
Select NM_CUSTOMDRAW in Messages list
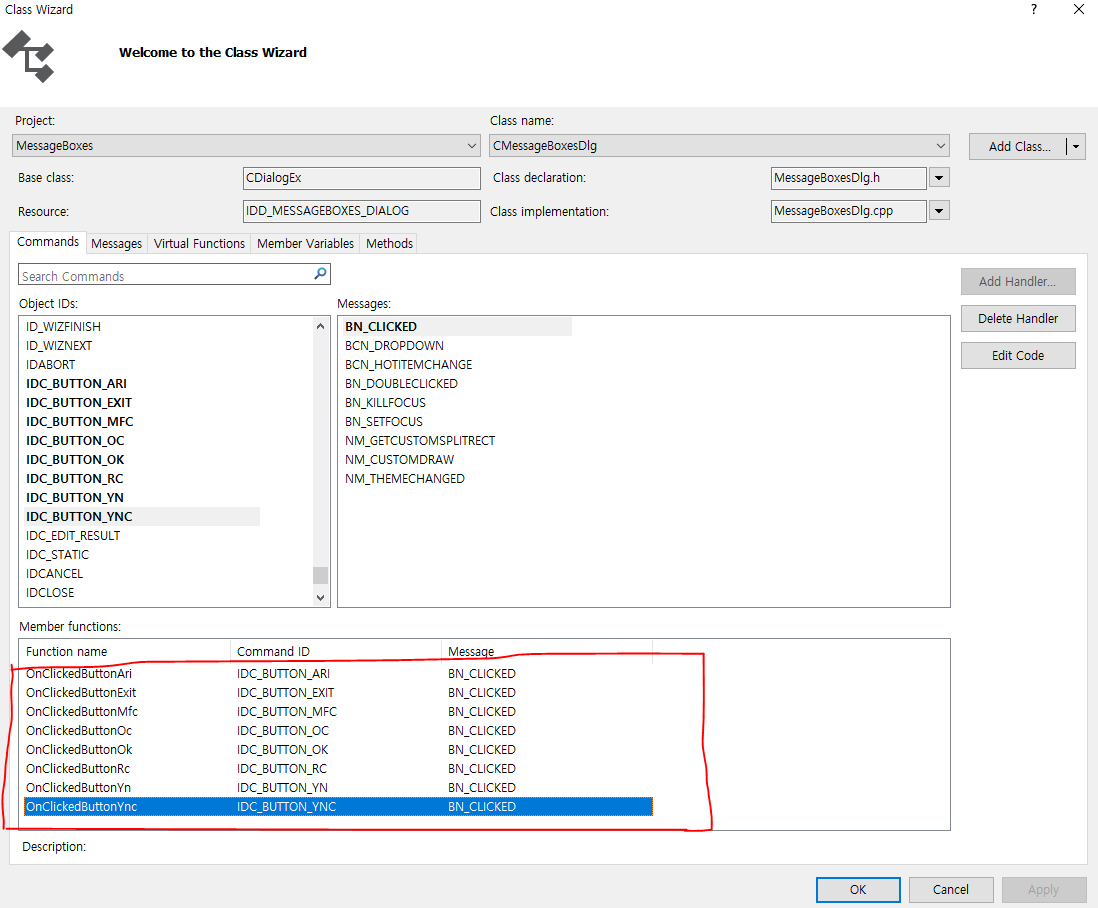click(x=399, y=459)
